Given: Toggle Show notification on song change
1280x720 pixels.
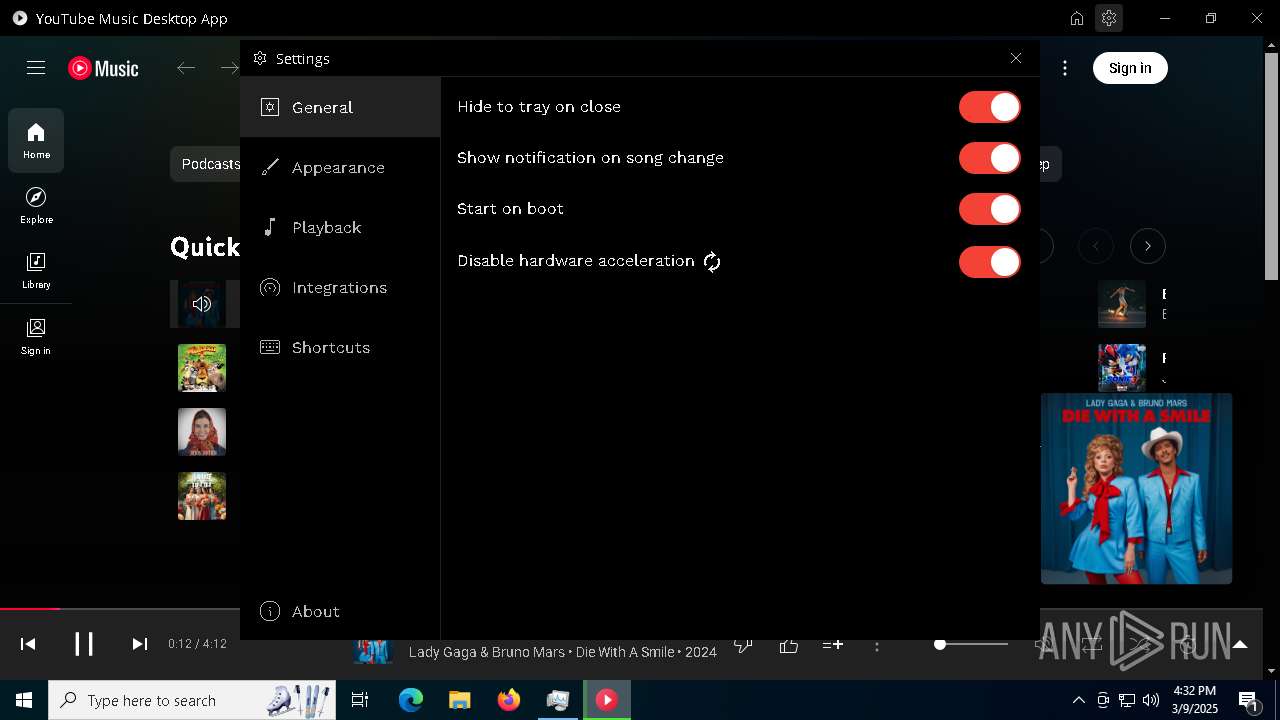Looking at the screenshot, I should pyautogui.click(x=989, y=158).
